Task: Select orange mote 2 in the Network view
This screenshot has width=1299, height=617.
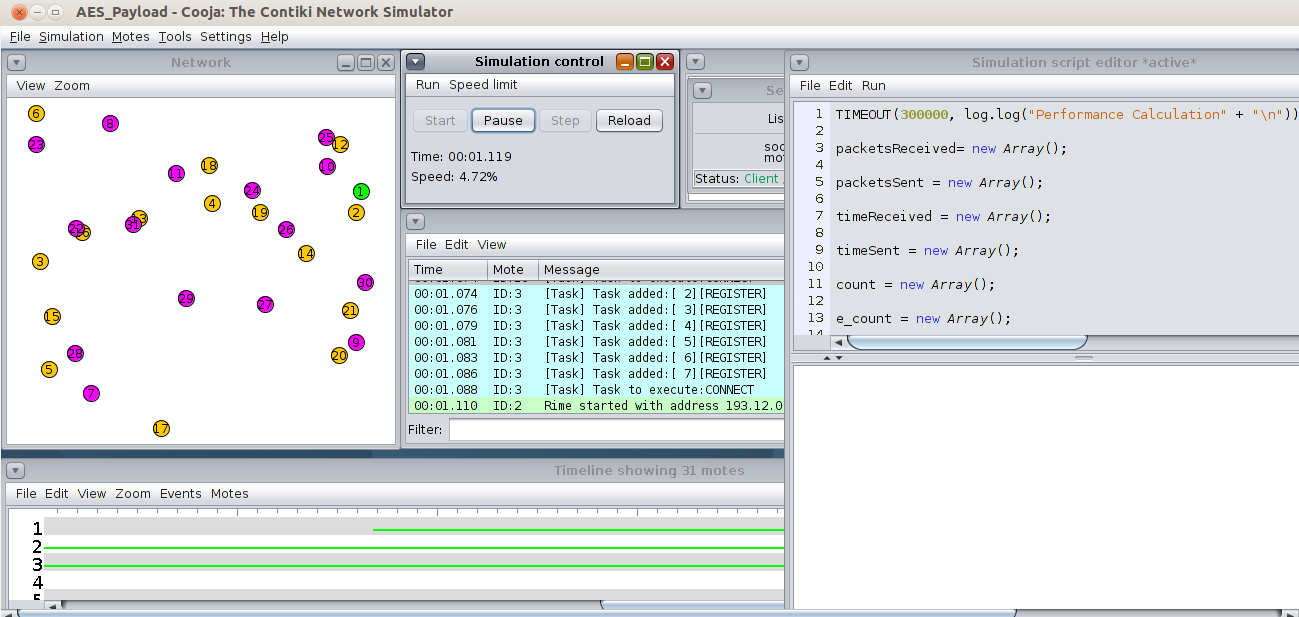Action: (x=356, y=212)
